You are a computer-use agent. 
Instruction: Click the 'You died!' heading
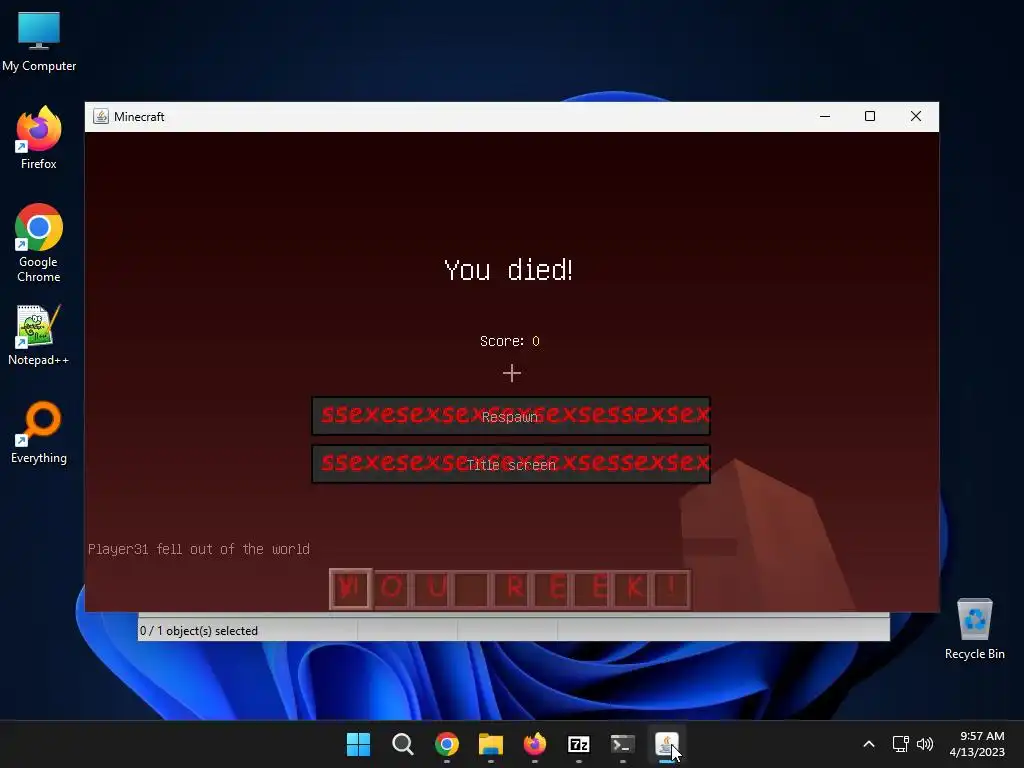(508, 270)
